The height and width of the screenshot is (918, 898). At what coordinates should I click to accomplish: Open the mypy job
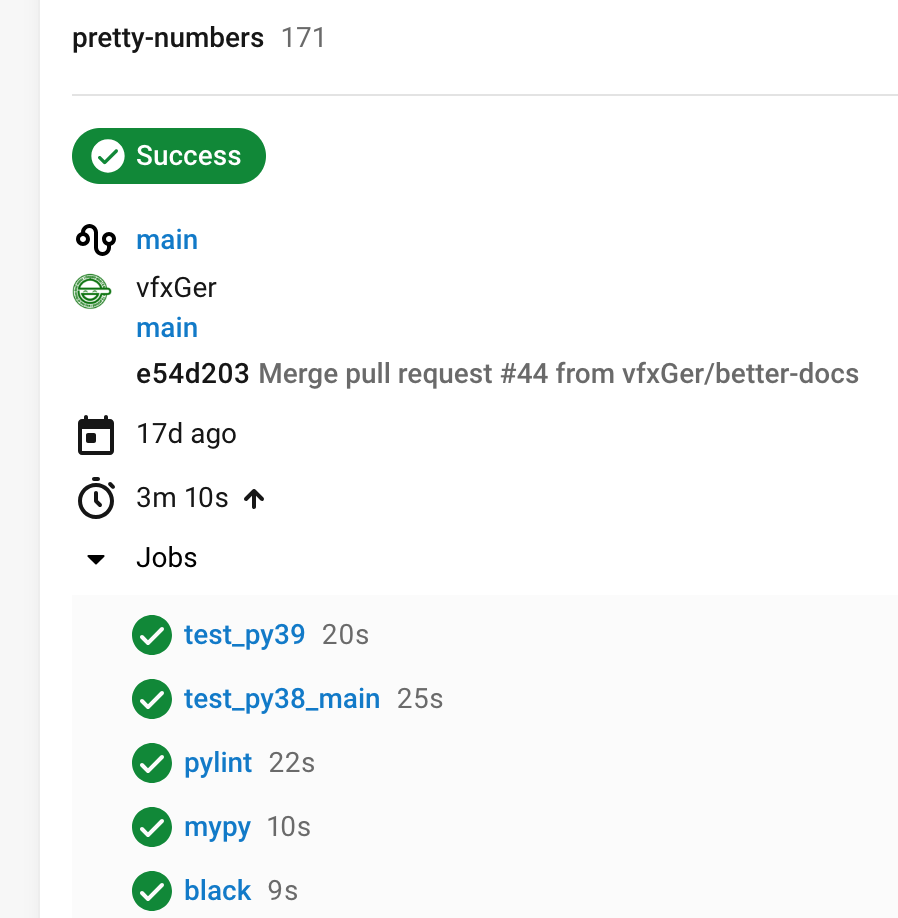217,827
